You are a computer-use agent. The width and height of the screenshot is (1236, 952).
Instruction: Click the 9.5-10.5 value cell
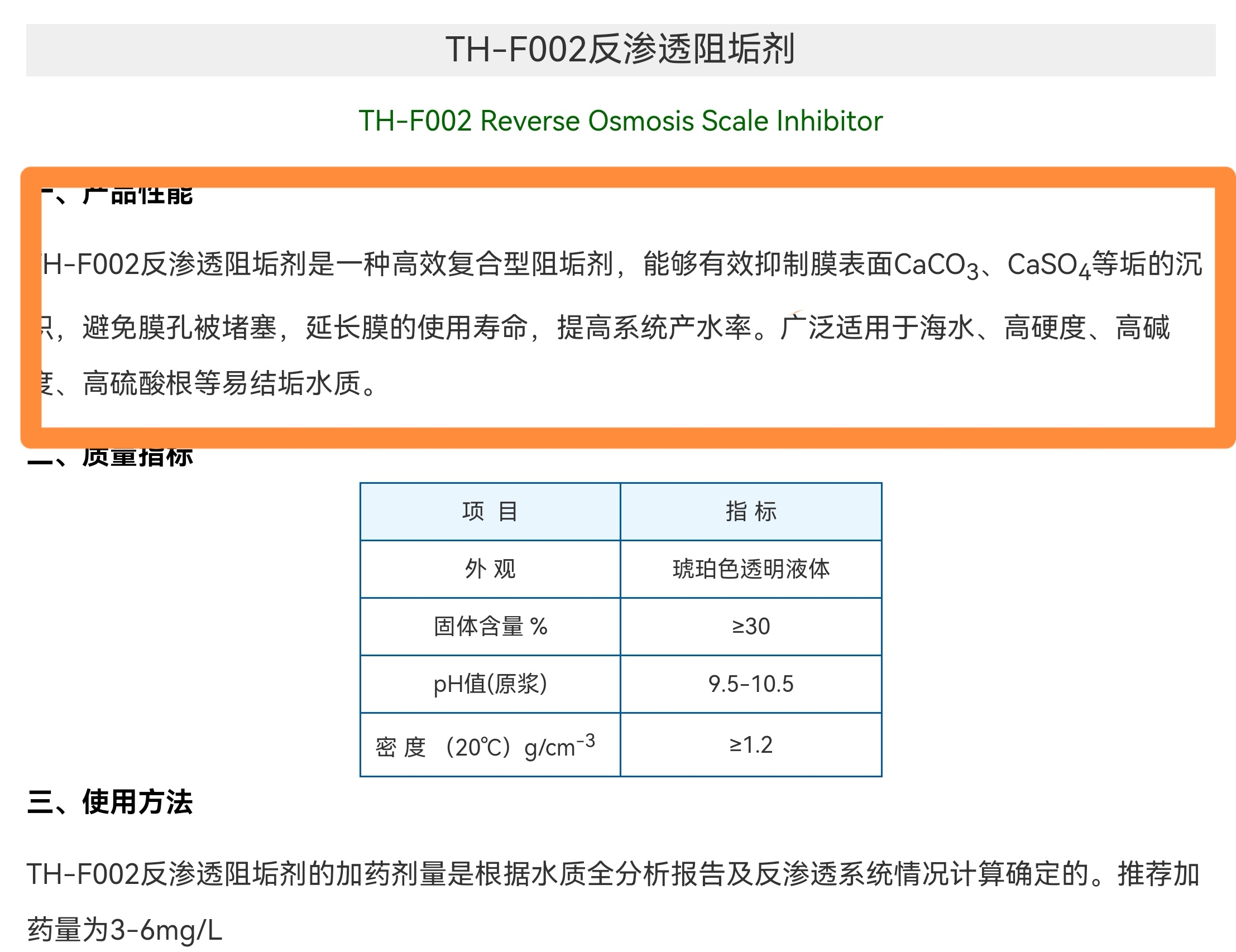[x=751, y=685]
